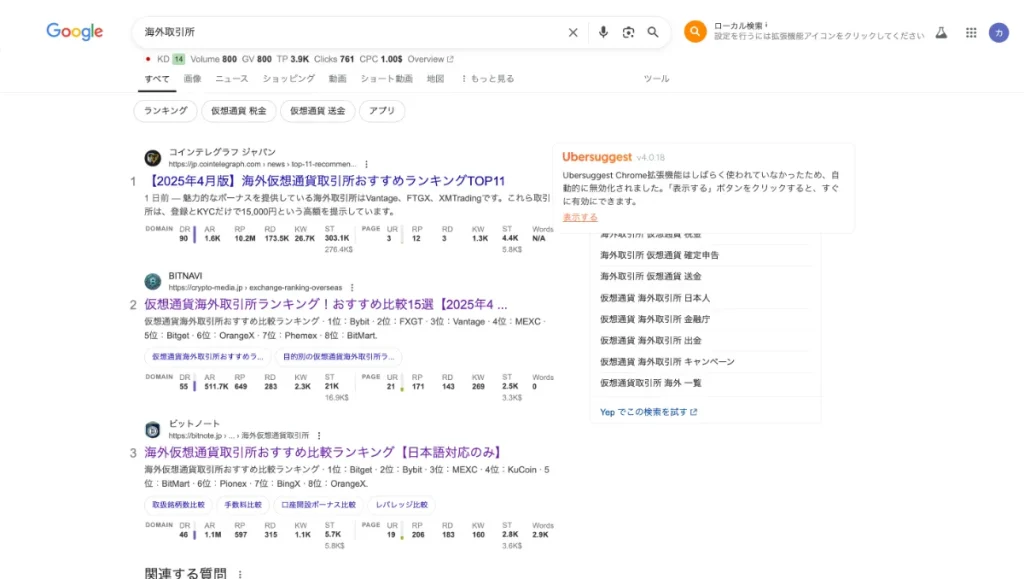Image resolution: width=1024 pixels, height=579 pixels.
Task: Open three-dot menu for ビットノート result
Action: (319, 435)
